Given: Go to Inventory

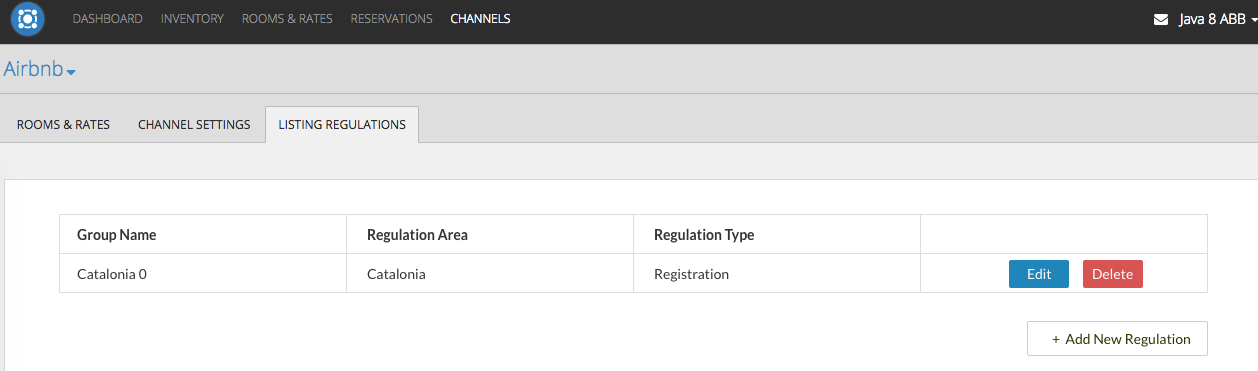Looking at the screenshot, I should (192, 19).
